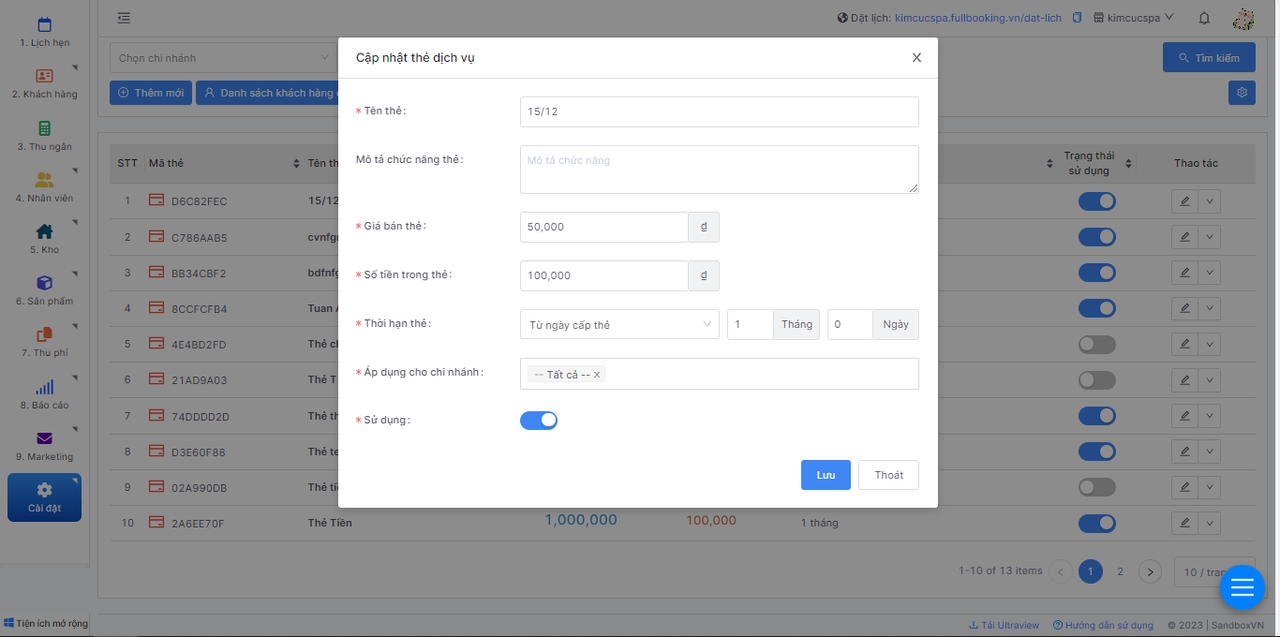Open the "Từ ngày cấp thẻ" dropdown
Viewport: 1280px width, 637px height.
(619, 325)
